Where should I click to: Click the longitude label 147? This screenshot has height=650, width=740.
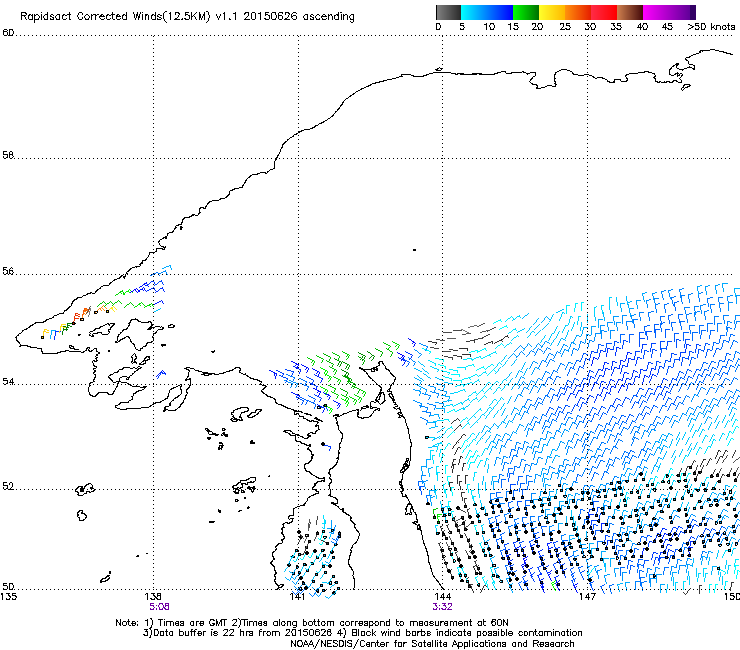pos(588,596)
